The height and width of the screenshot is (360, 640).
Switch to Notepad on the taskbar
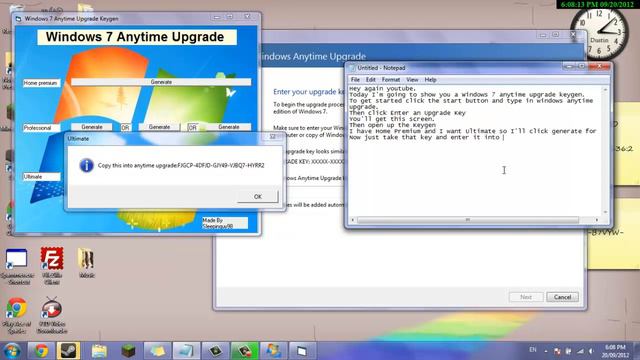(x=186, y=351)
